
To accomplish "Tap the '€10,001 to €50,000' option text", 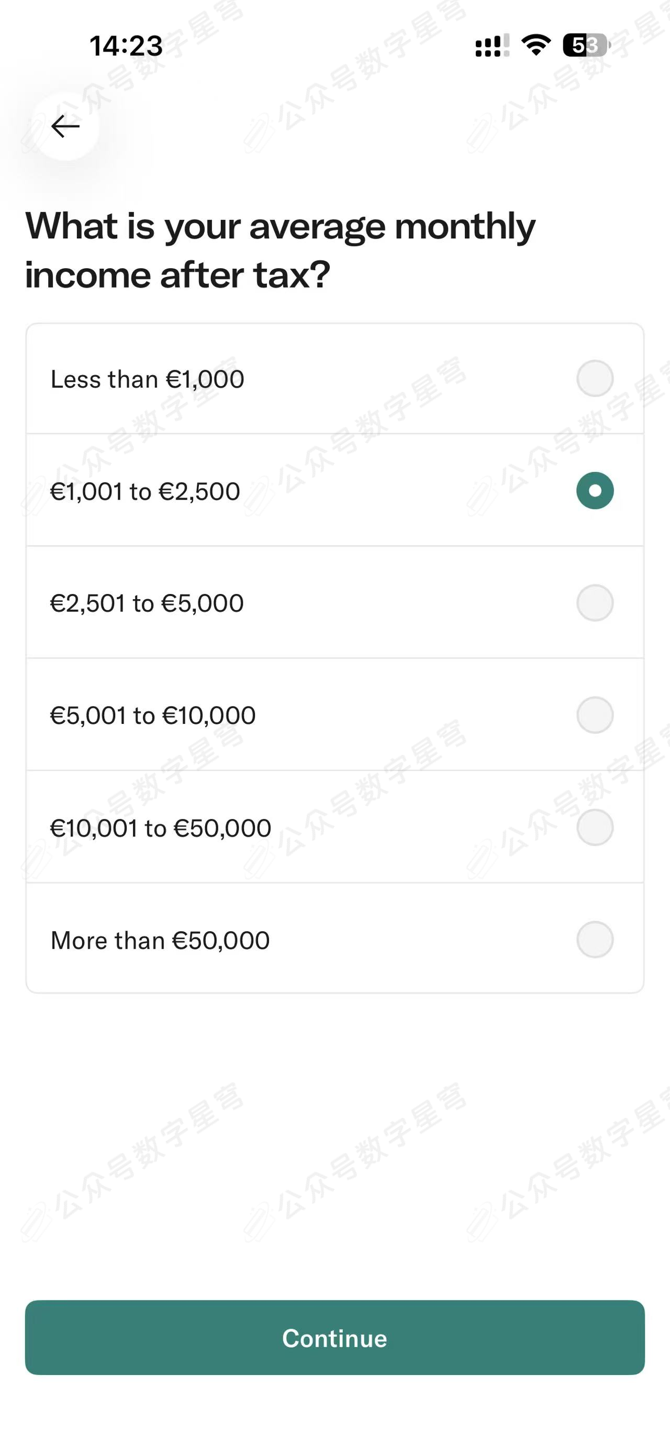I will 160,828.
